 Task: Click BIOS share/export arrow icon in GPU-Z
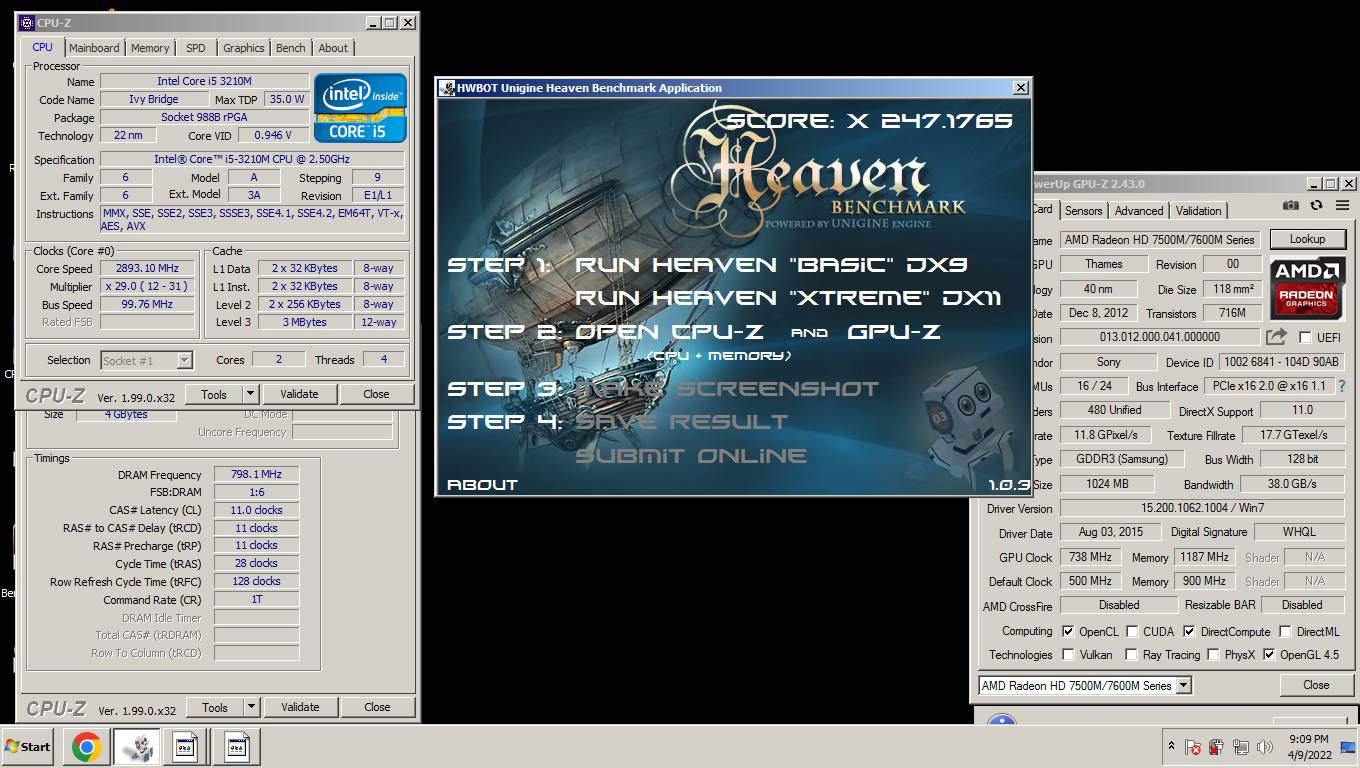[x=1276, y=337]
